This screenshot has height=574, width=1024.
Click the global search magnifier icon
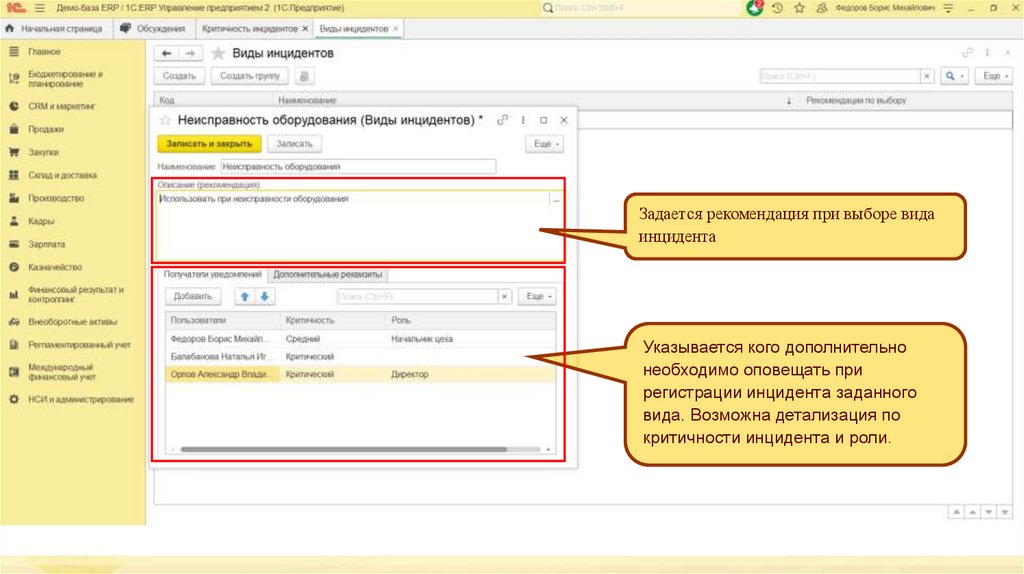(547, 8)
